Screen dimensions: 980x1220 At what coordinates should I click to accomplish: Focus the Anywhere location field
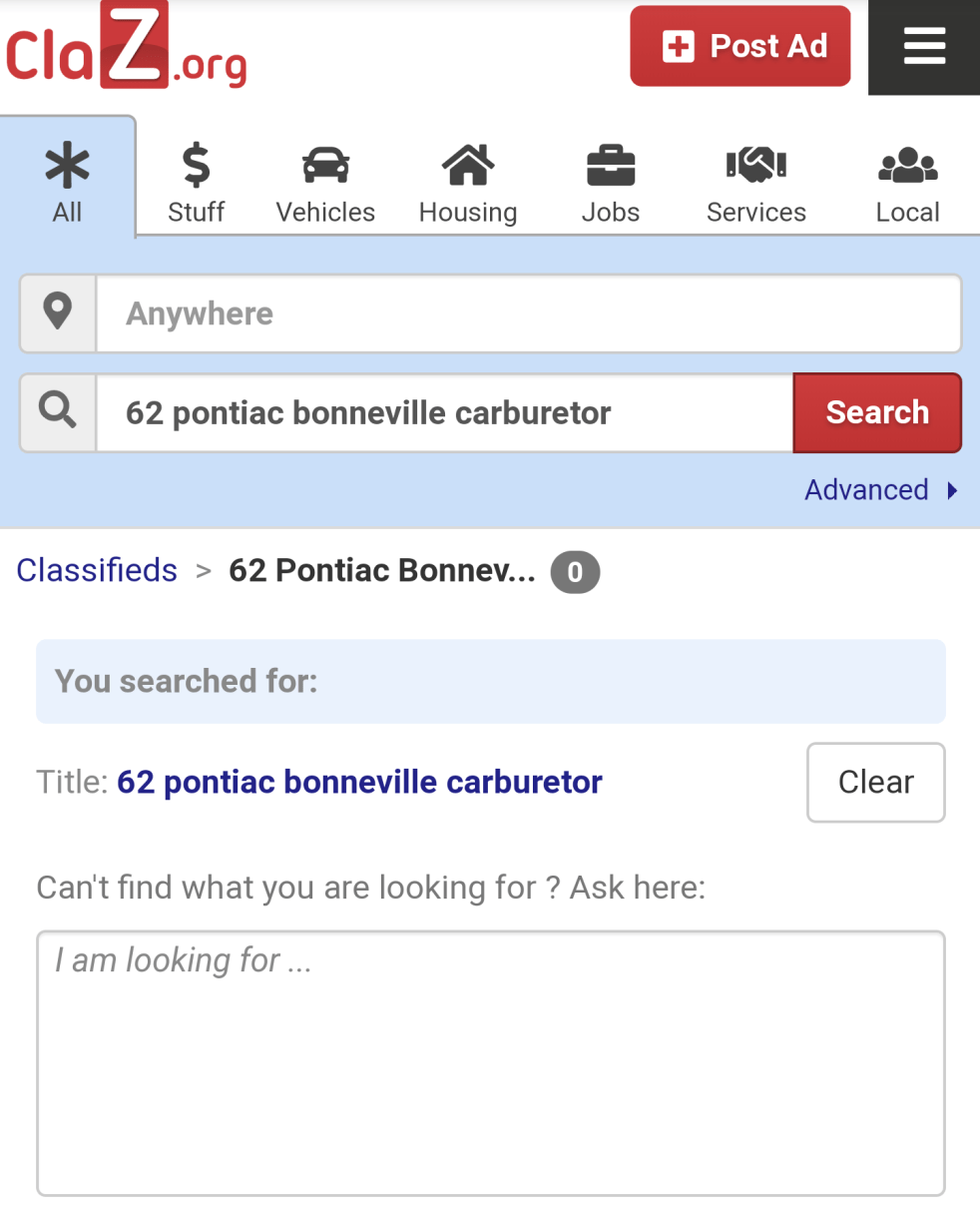pyautogui.click(x=529, y=313)
